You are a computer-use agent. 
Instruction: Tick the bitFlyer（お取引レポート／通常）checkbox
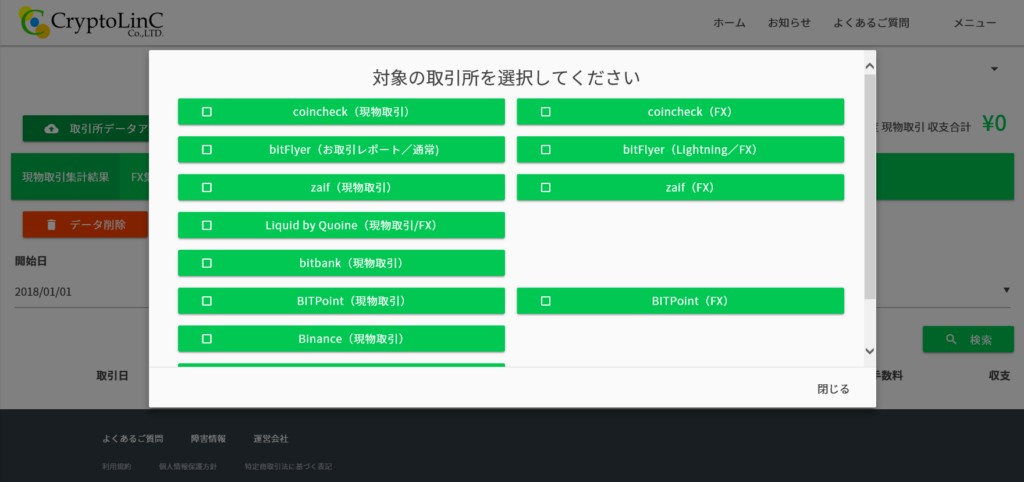[x=207, y=150]
